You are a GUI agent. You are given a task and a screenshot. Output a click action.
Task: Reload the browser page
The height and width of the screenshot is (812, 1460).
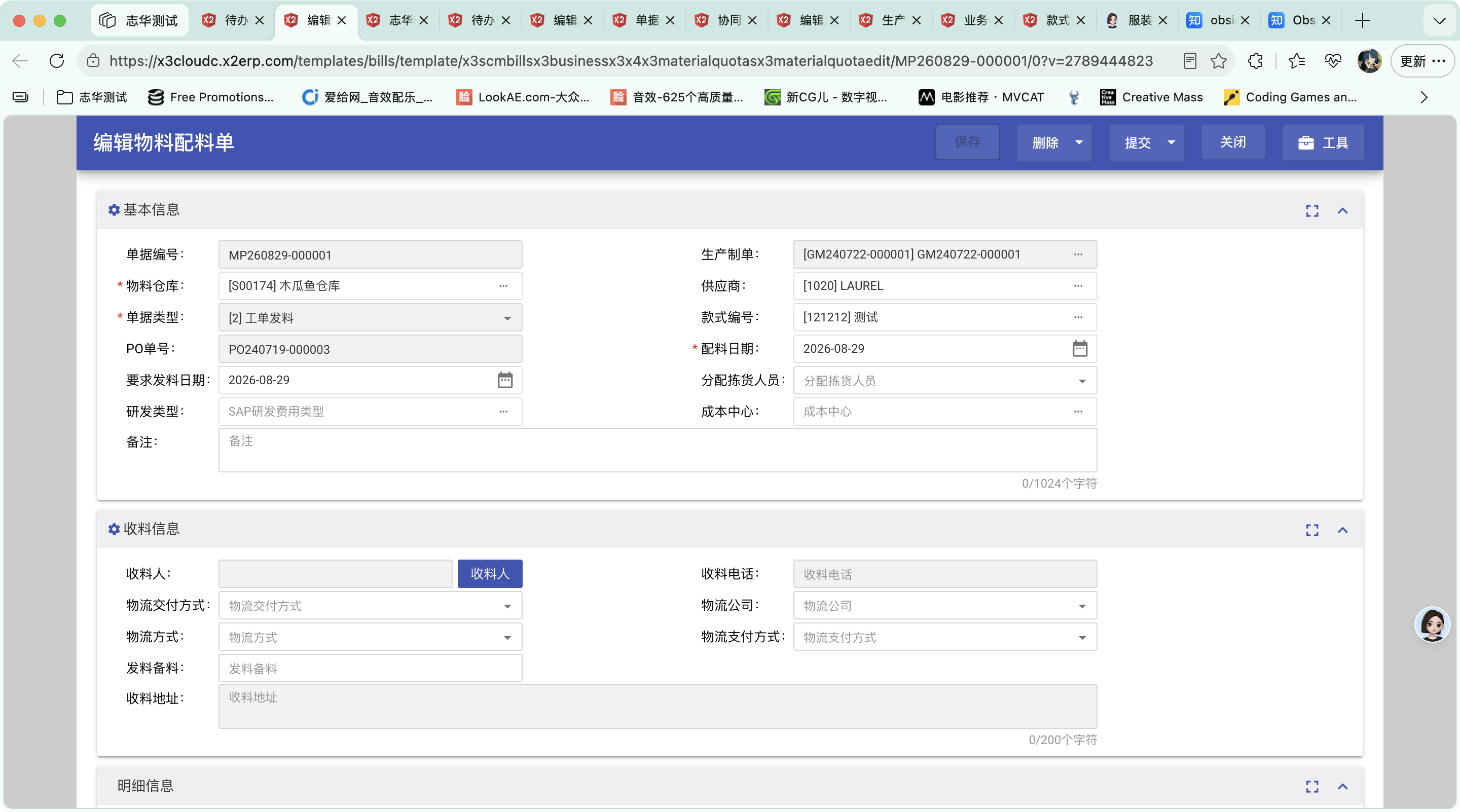57,61
